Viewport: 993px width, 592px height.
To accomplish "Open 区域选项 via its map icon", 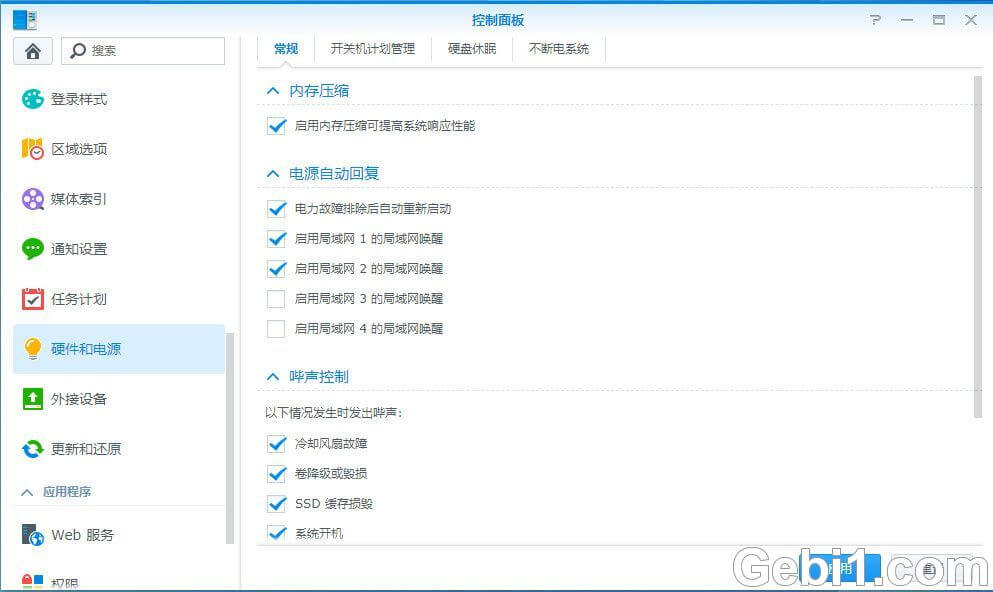I will click(33, 149).
